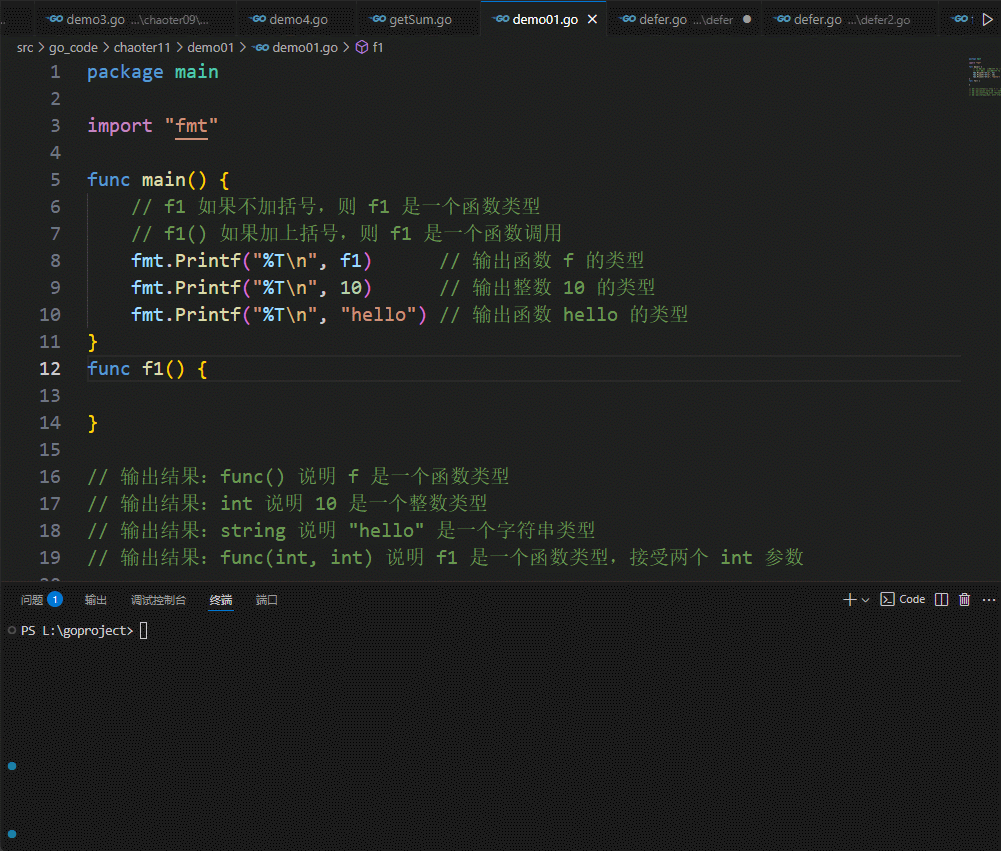Kill the terminal using the trash icon
The height and width of the screenshot is (851, 1001).
pyautogui.click(x=965, y=599)
